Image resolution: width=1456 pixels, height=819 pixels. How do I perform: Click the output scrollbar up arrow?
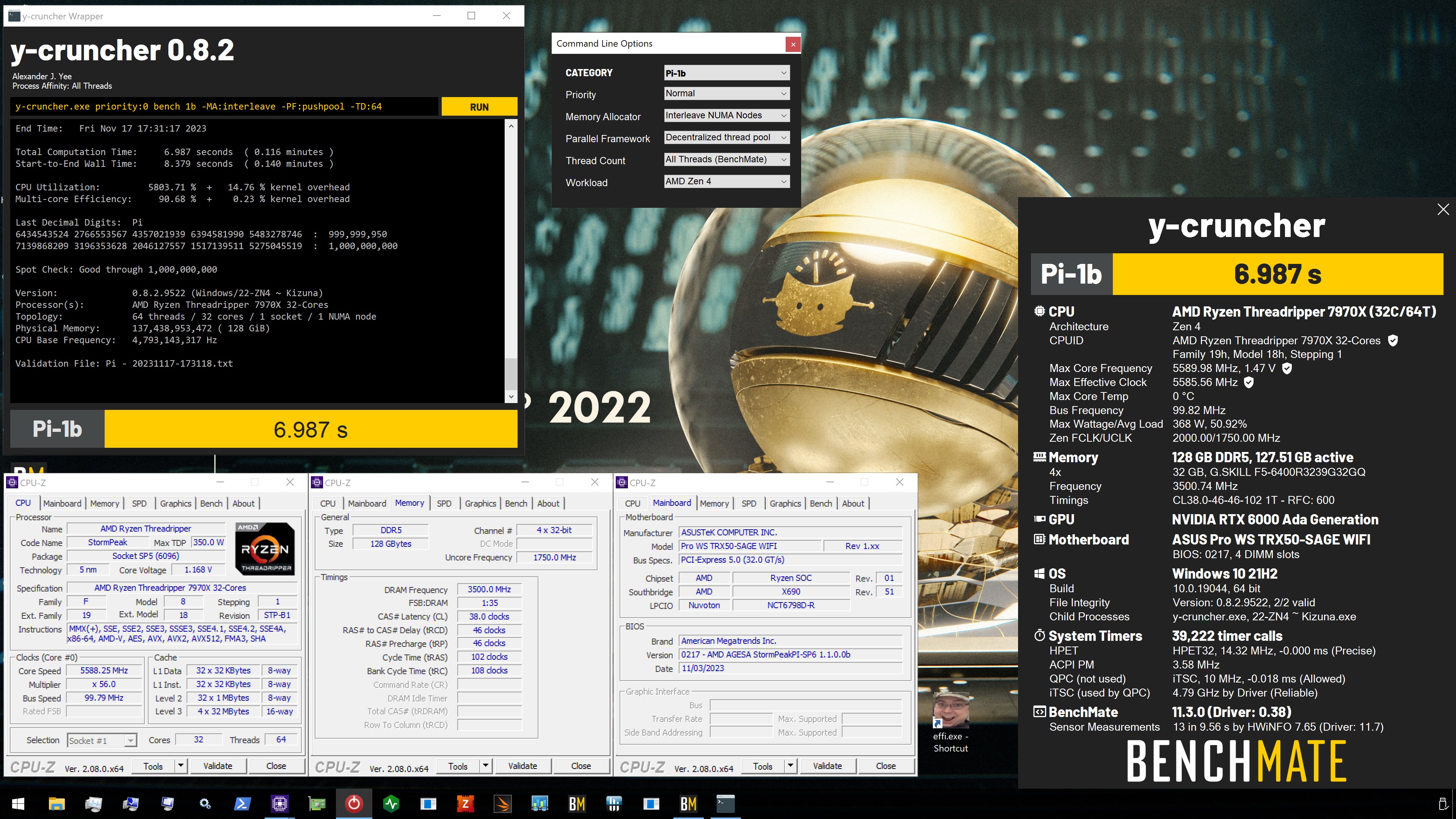pos(511,126)
